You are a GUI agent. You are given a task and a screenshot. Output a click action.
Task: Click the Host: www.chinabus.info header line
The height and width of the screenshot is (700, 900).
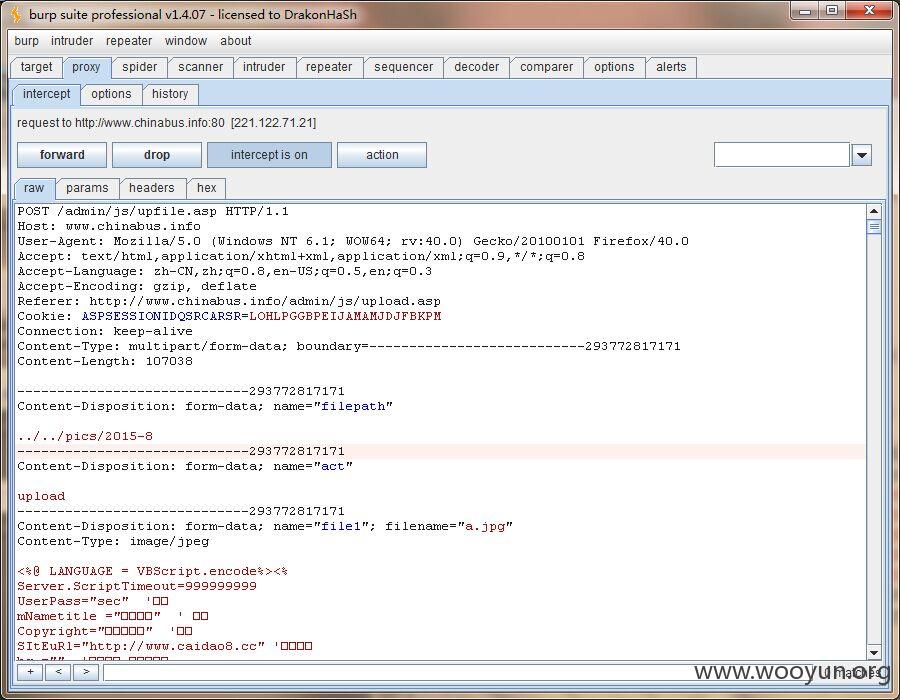click(109, 226)
